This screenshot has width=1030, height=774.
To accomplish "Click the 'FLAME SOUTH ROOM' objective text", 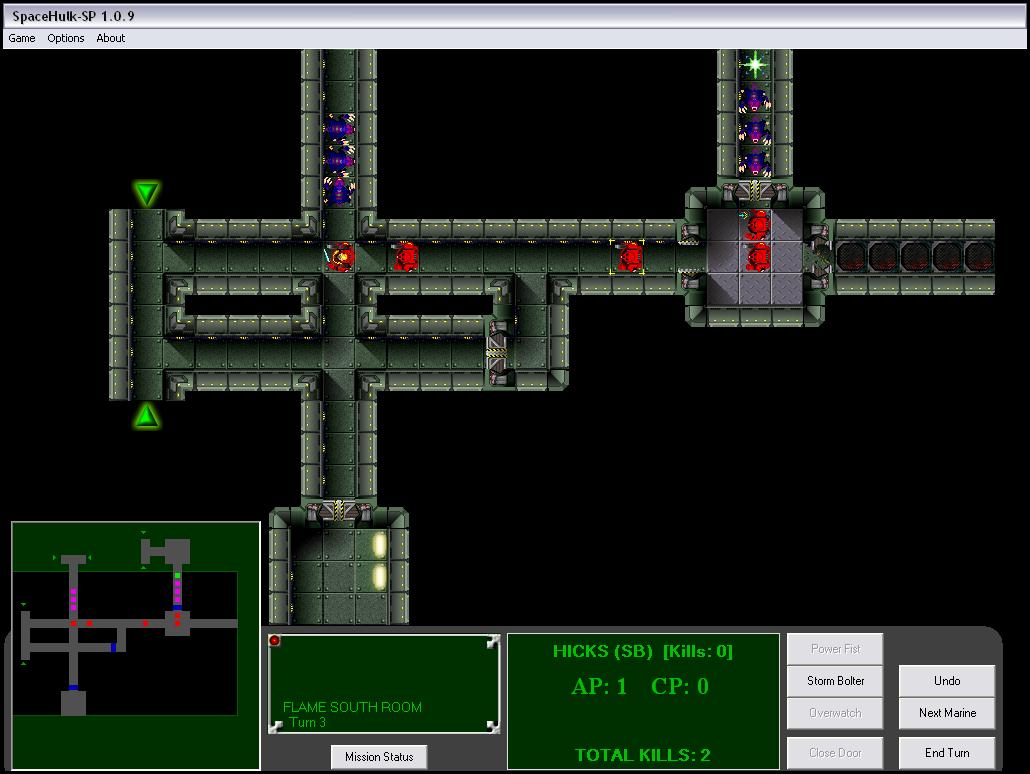I will click(352, 707).
